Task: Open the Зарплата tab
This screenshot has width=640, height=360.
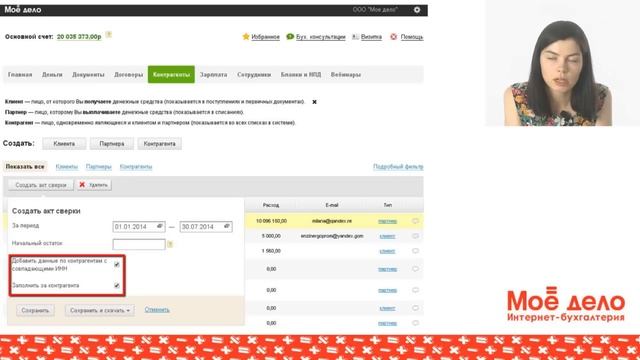Action: (213, 75)
